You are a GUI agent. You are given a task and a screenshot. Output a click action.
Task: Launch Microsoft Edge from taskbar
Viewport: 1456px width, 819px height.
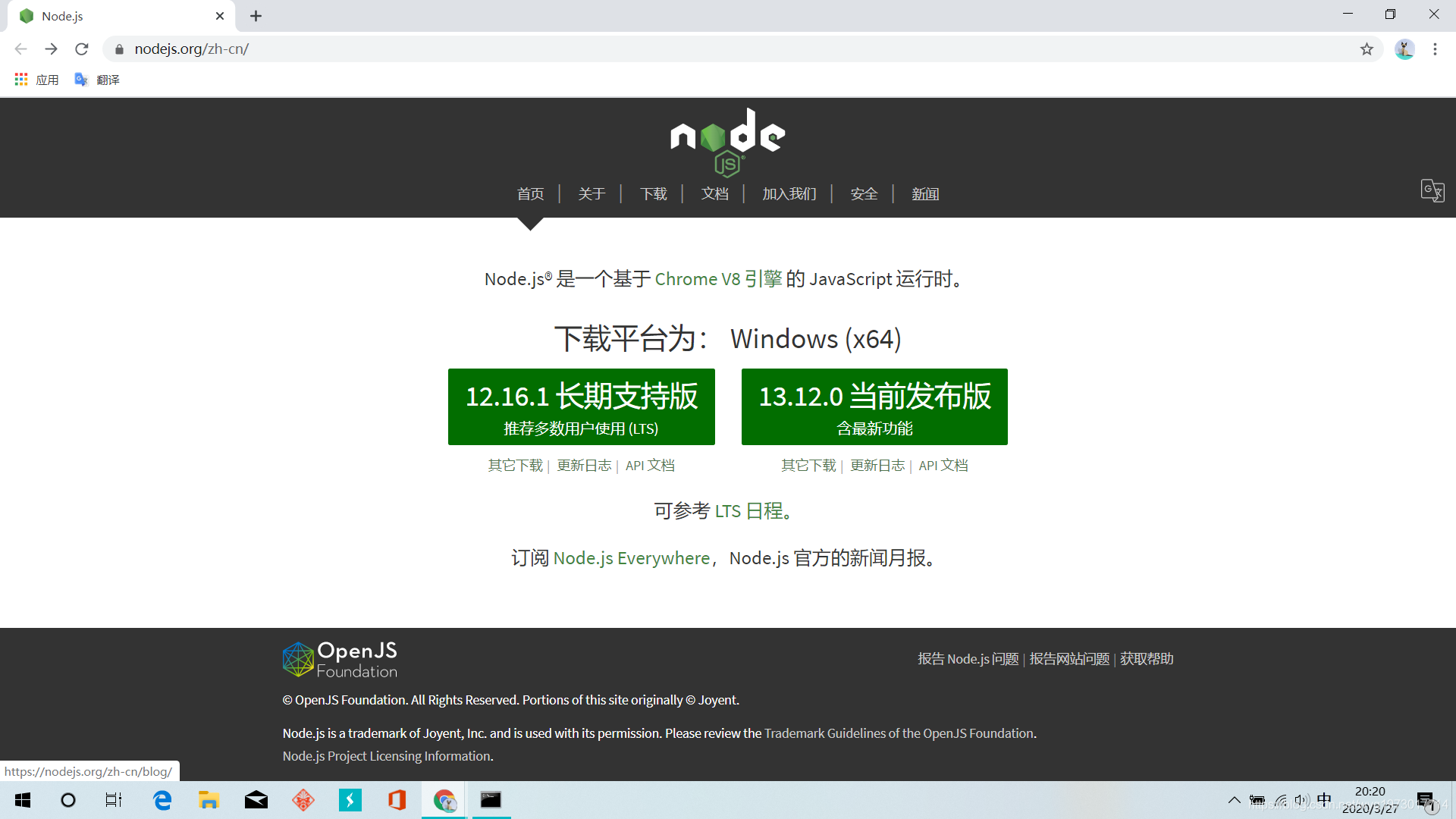click(x=162, y=800)
